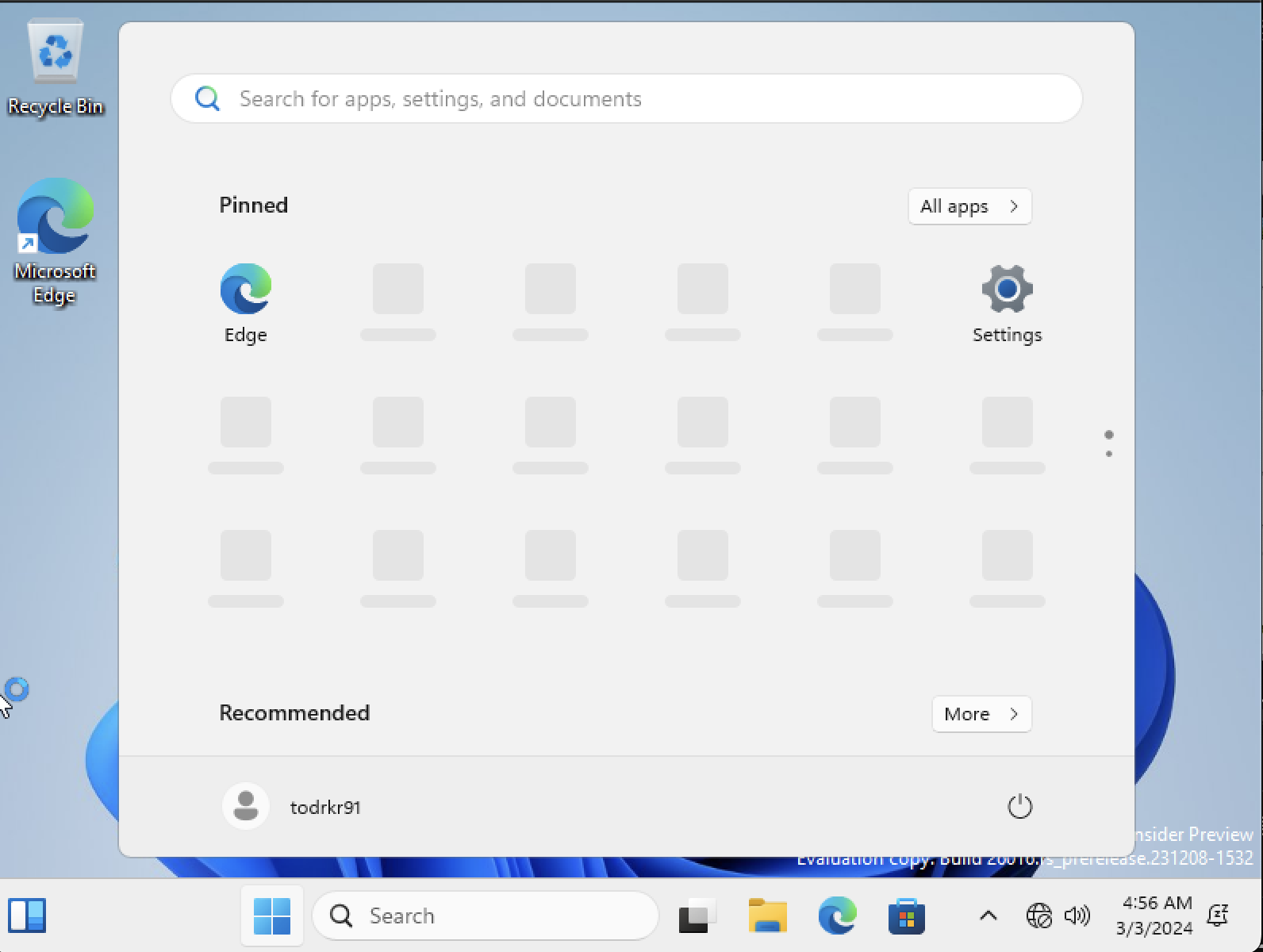The width and height of the screenshot is (1263, 952).
Task: Click the Start menu search box
Action: [x=627, y=98]
